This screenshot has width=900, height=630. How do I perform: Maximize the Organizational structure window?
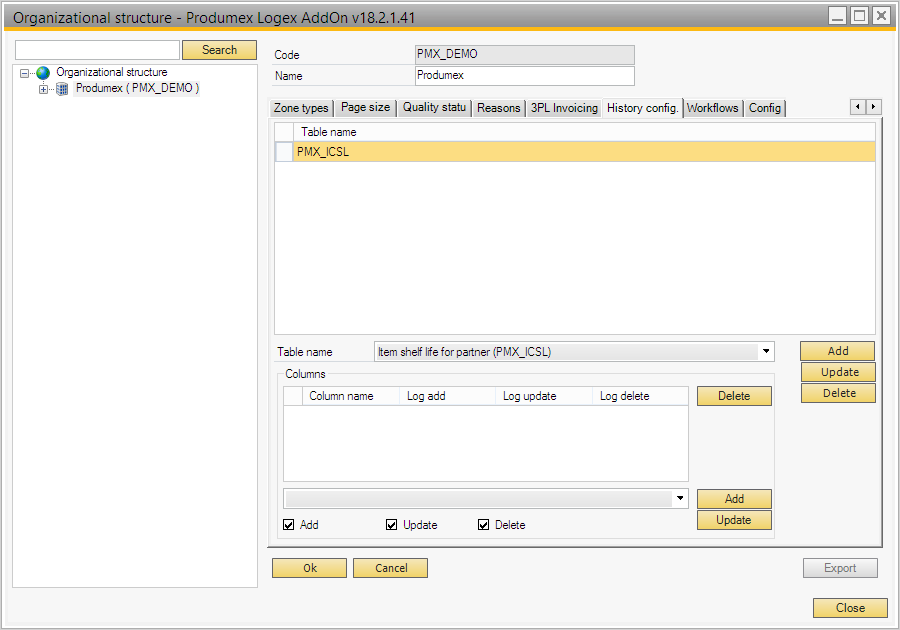click(859, 15)
